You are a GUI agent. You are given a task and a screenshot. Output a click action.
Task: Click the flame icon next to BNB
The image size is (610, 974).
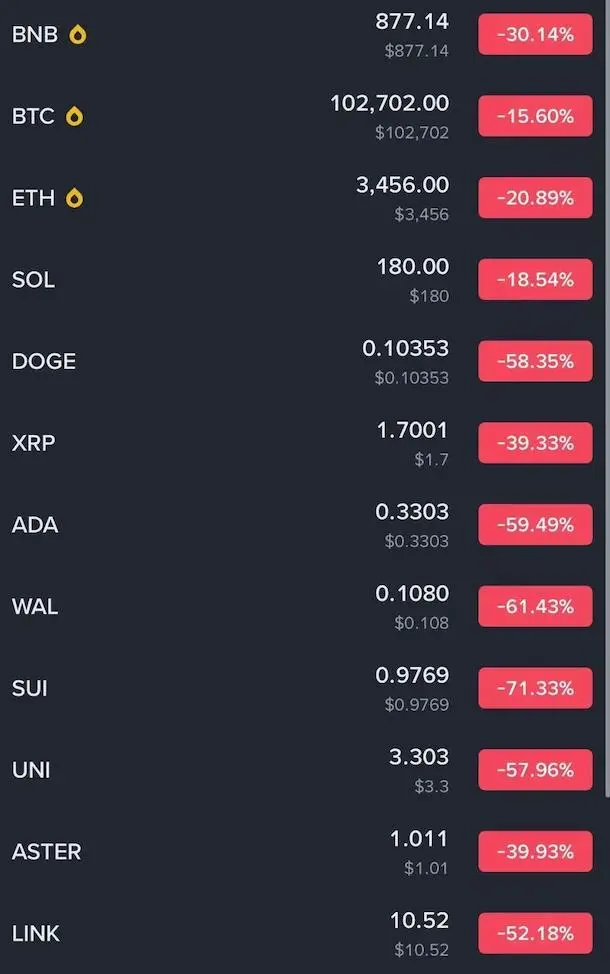click(x=77, y=35)
